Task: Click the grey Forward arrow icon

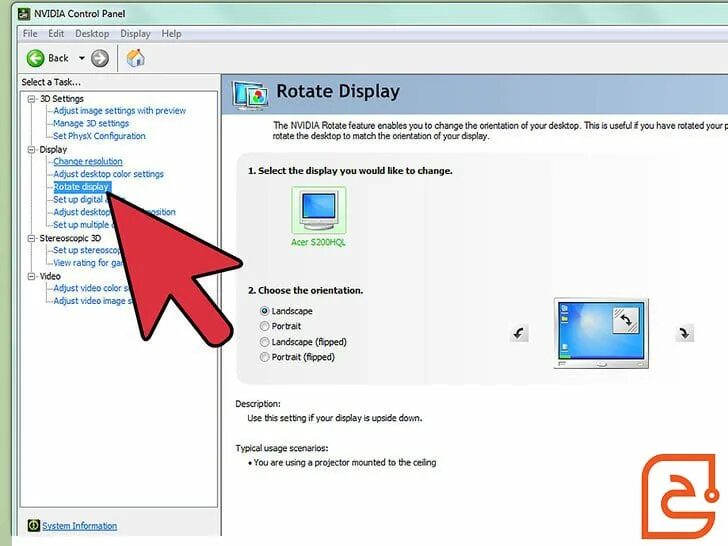Action: point(100,58)
